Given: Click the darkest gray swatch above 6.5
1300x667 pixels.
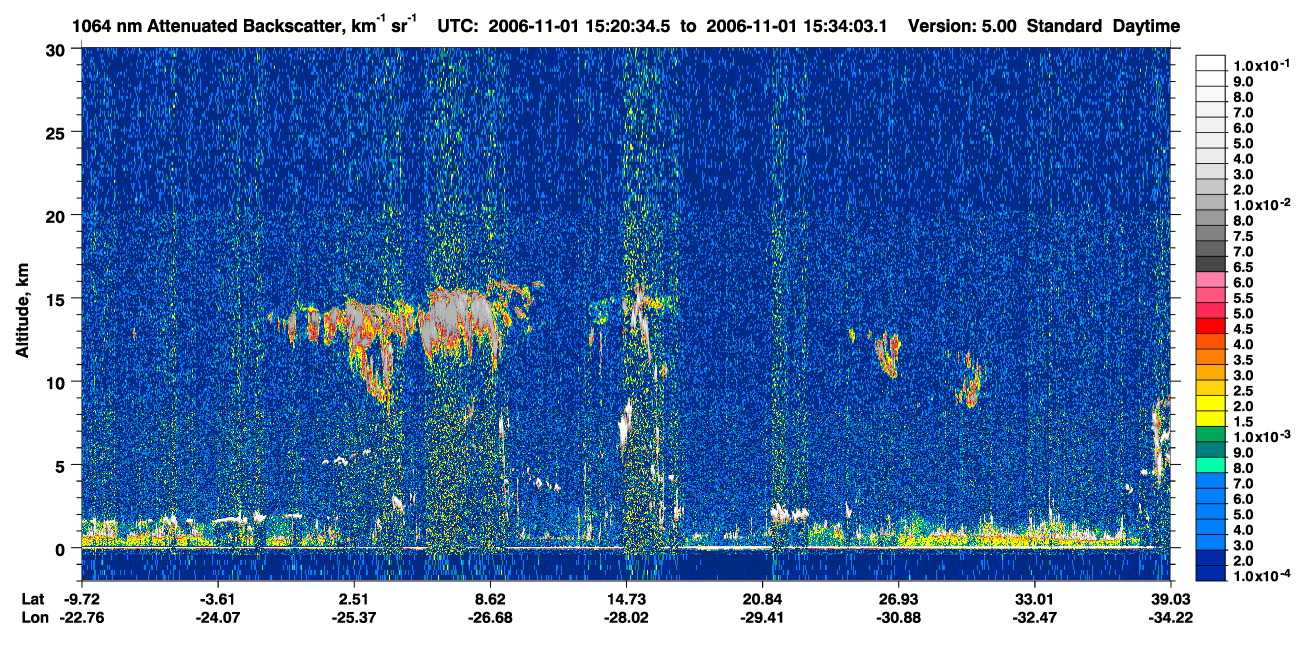Looking at the screenshot, I should click(1211, 263).
